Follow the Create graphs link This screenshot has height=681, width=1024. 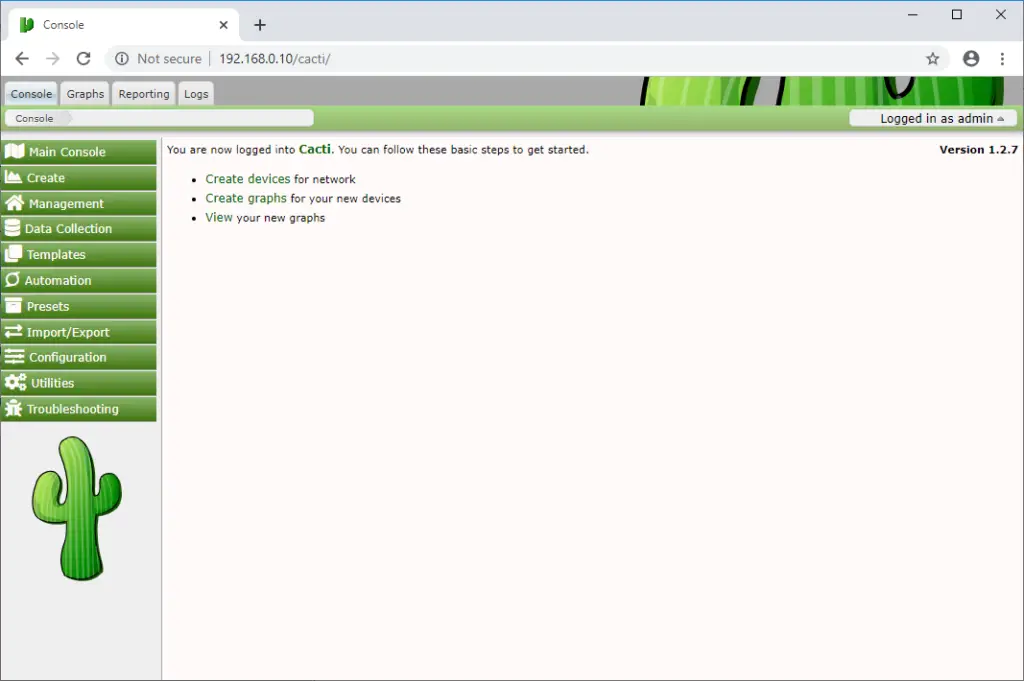(x=246, y=198)
